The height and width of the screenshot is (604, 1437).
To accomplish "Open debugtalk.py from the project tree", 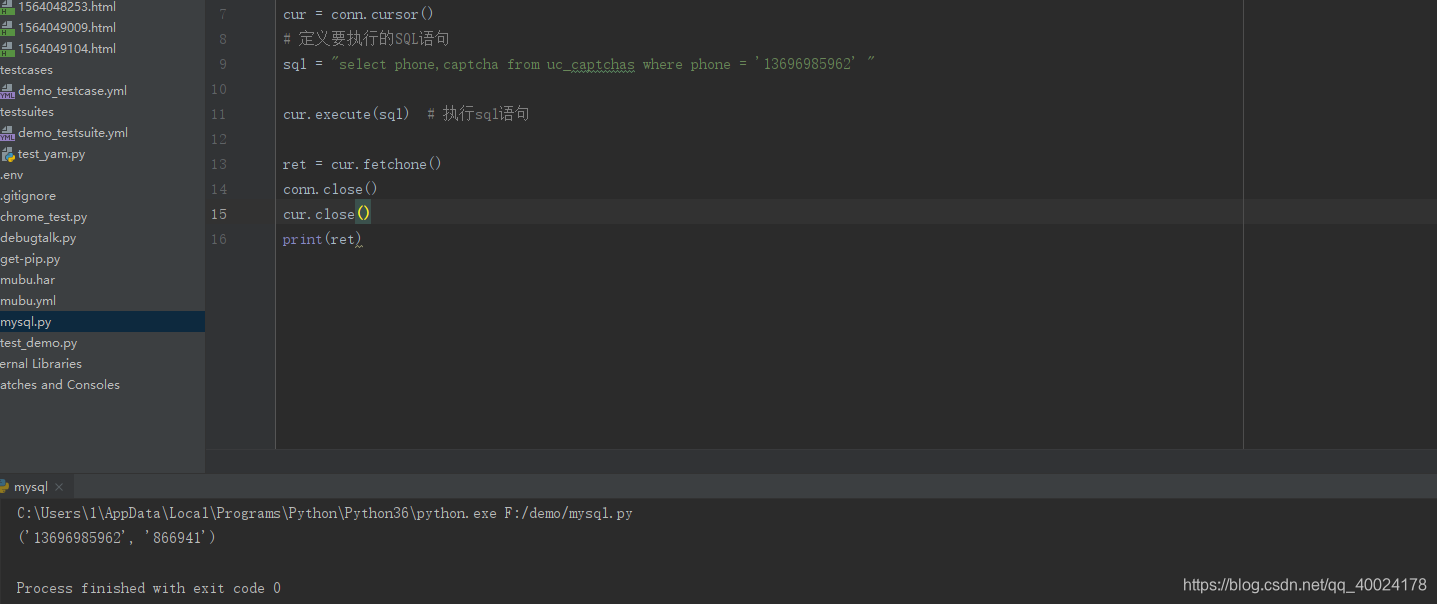I will pyautogui.click(x=38, y=238).
